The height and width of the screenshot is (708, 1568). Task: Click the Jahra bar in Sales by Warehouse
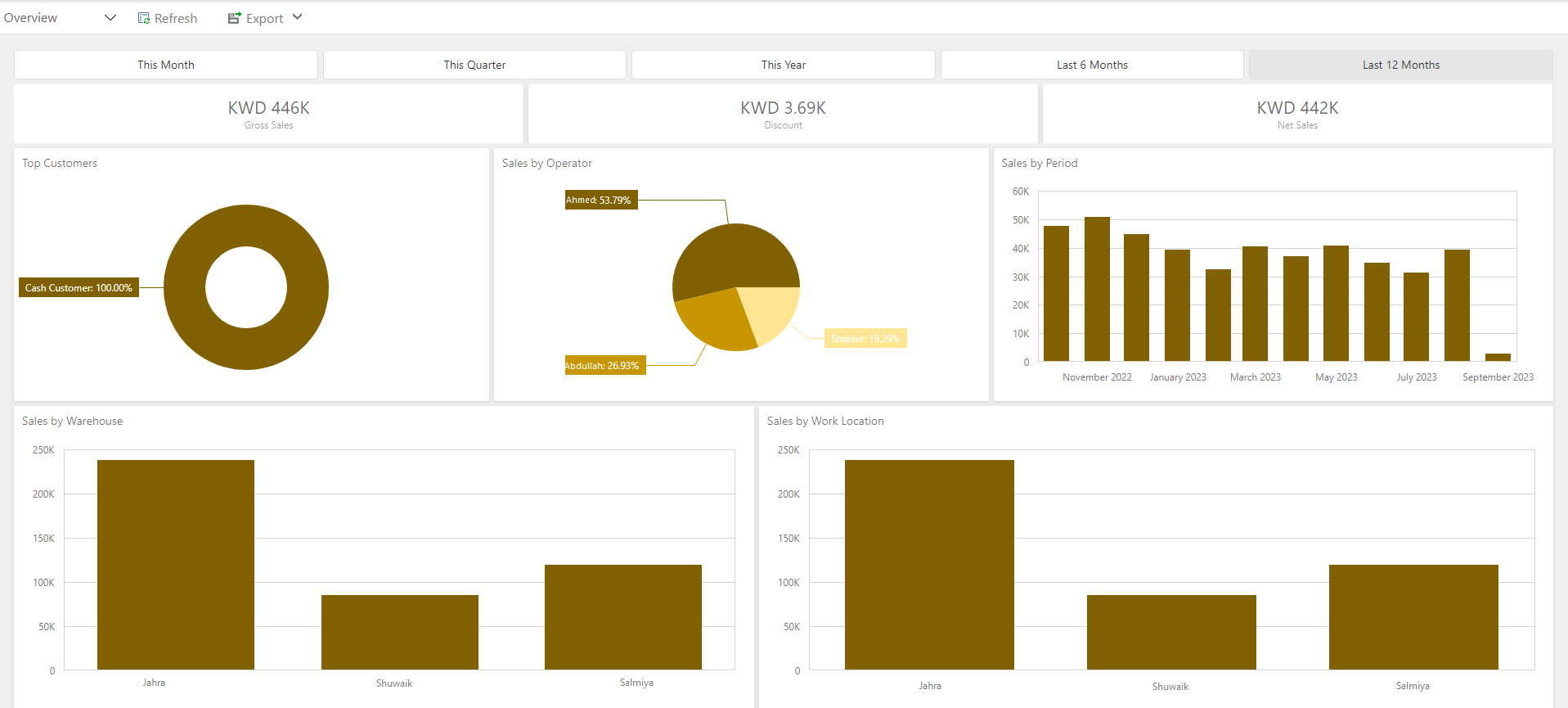click(176, 565)
